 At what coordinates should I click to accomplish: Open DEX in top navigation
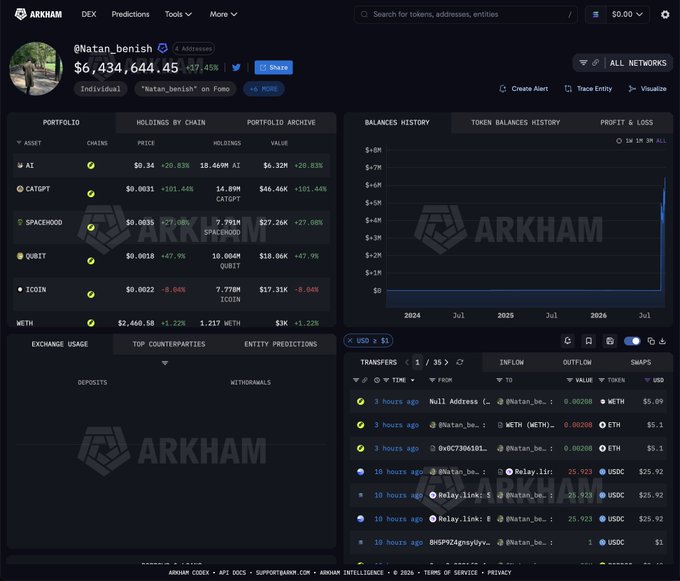pos(89,14)
